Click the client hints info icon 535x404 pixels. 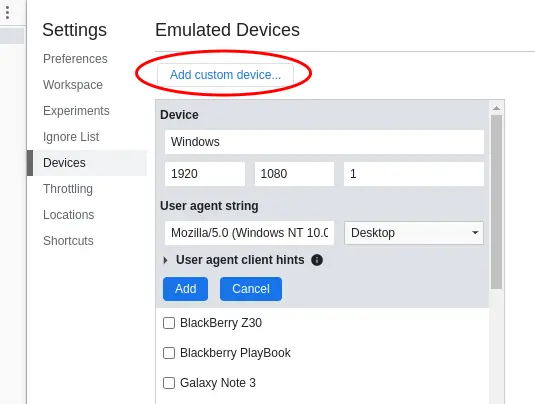click(x=317, y=260)
